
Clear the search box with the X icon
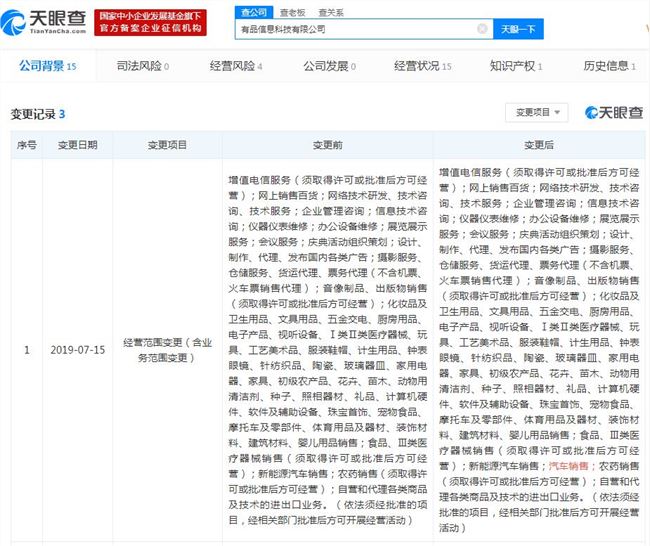(482, 29)
